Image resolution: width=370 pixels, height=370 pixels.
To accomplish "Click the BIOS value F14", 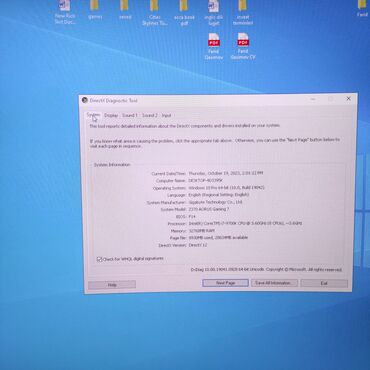I will click(x=192, y=217).
